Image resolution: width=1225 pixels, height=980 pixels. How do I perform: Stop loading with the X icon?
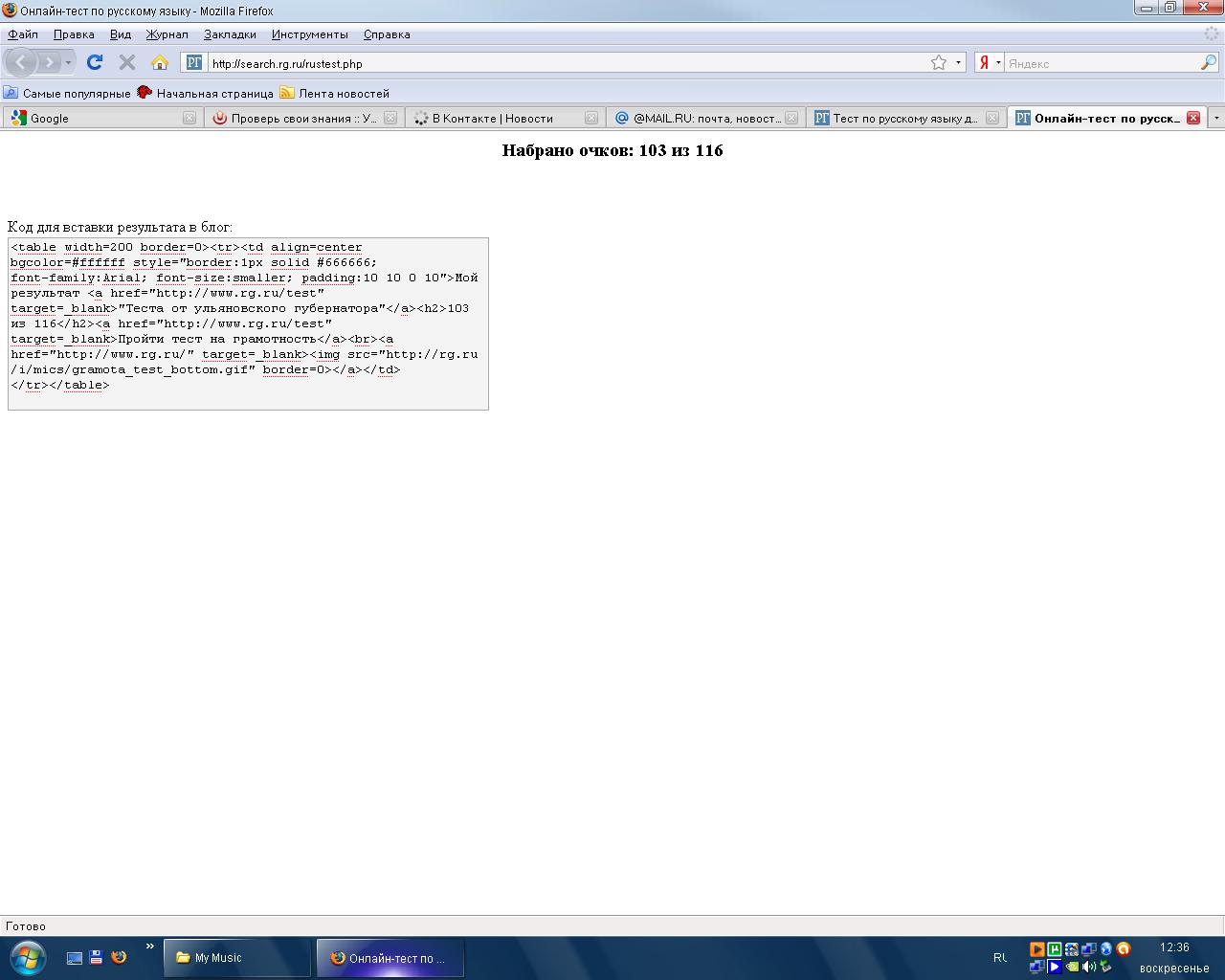[x=126, y=62]
